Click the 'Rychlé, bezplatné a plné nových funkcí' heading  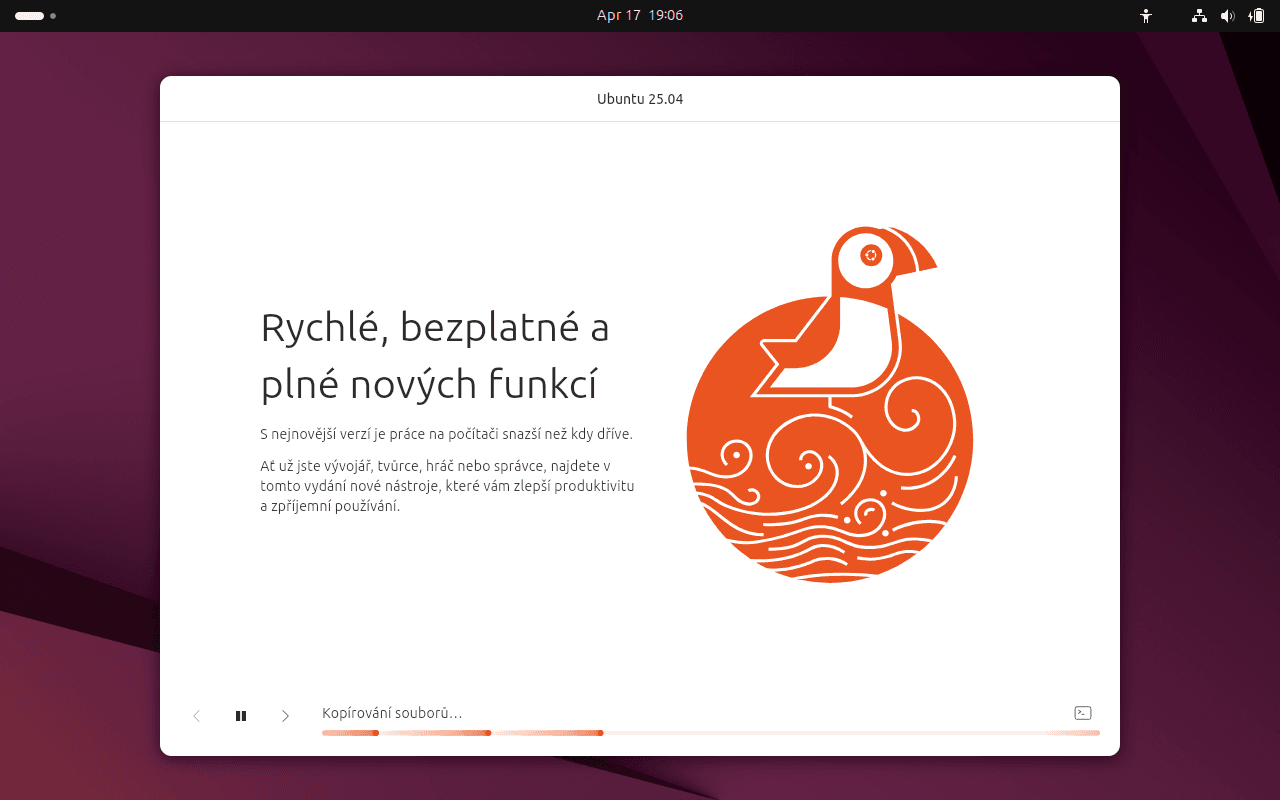435,355
